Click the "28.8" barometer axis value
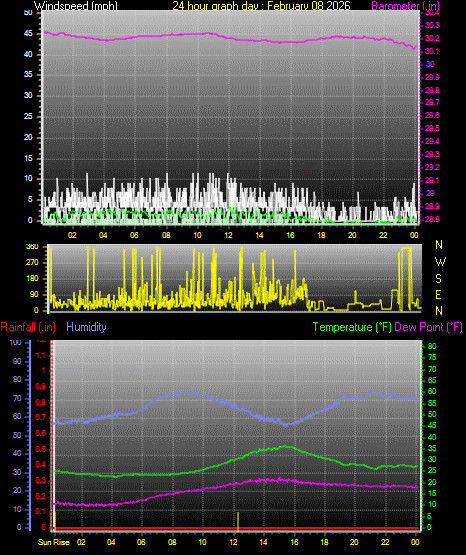The height and width of the screenshot is (555, 466). click(432, 219)
